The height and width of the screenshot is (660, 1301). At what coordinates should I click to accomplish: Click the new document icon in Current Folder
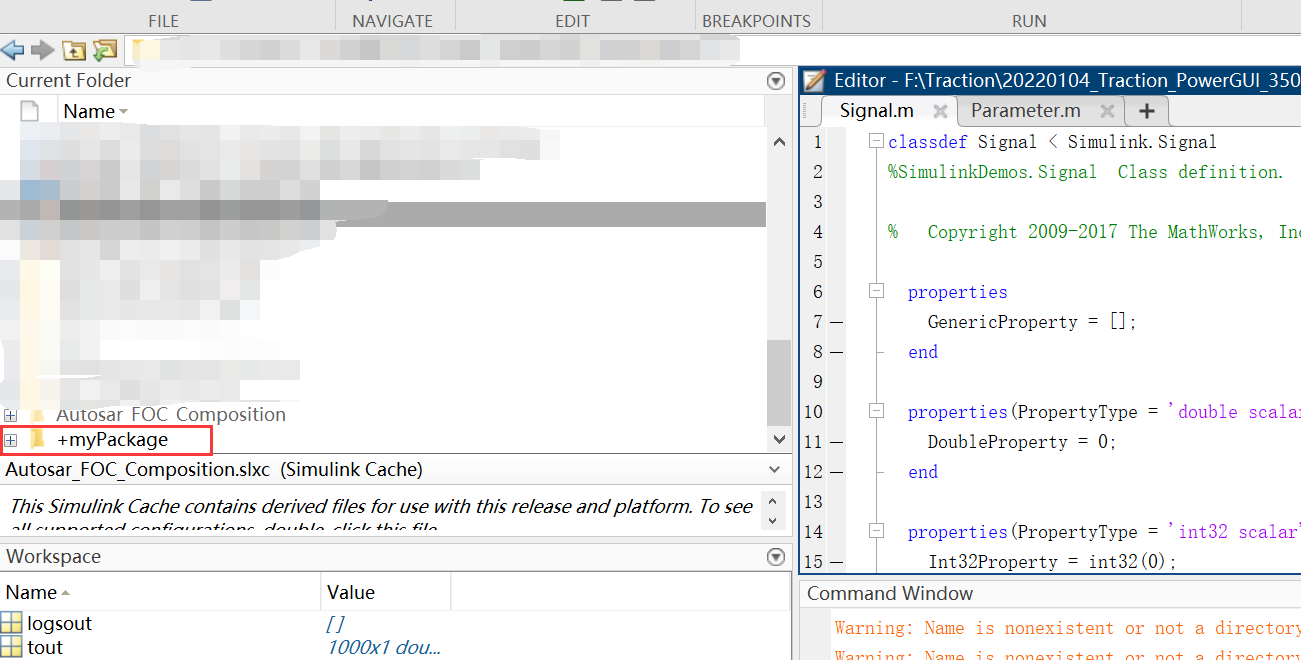28,111
